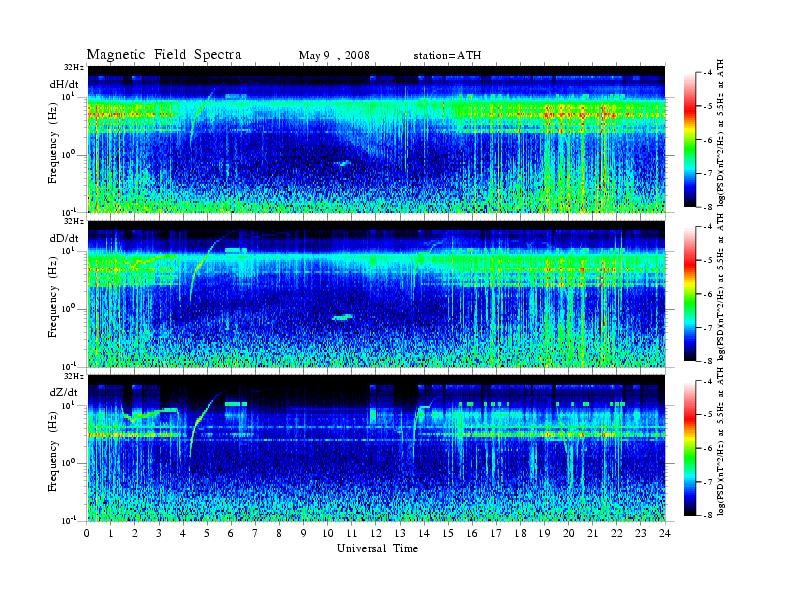
Task: Click time axis tick "2"
Action: click(x=135, y=533)
